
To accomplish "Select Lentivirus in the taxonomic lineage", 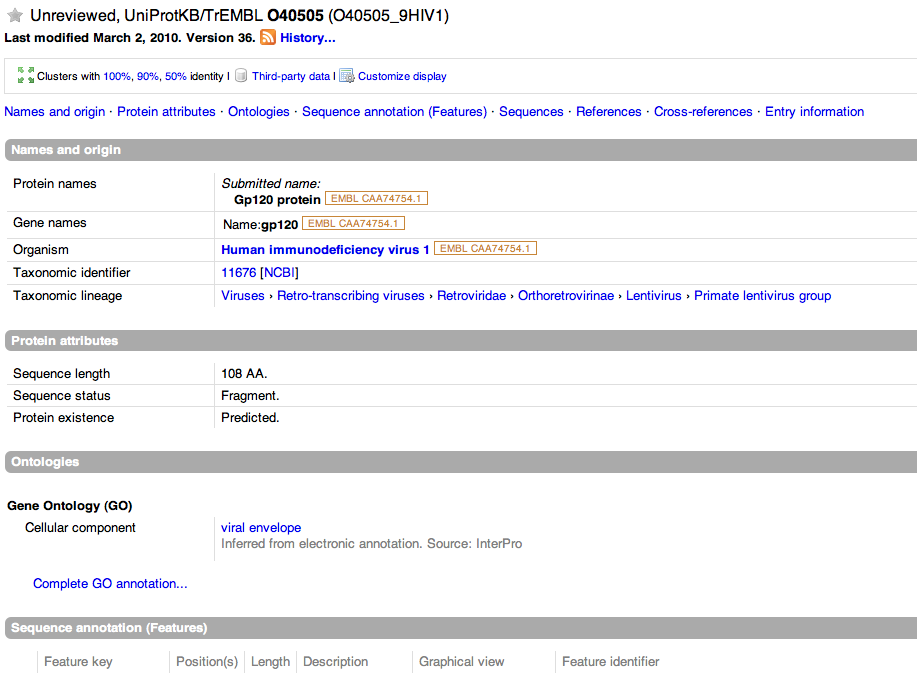I will coord(653,296).
